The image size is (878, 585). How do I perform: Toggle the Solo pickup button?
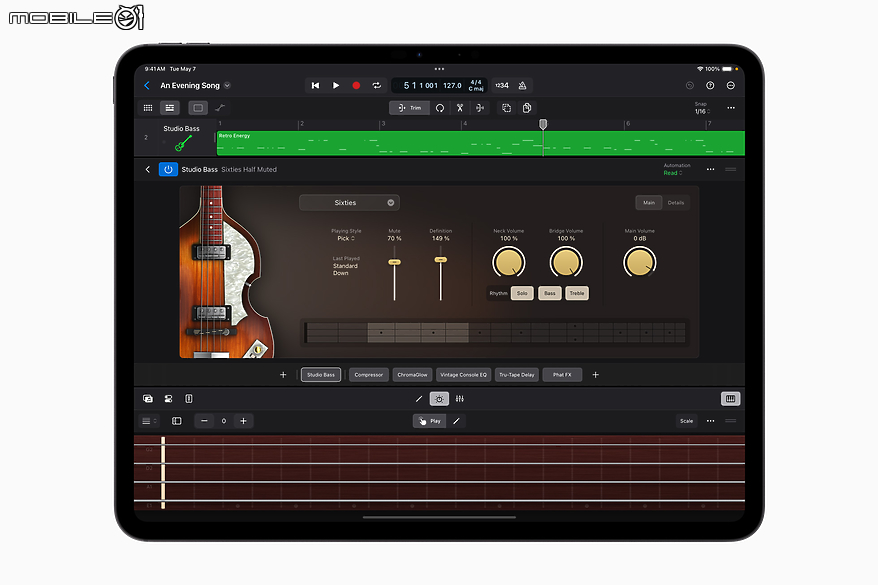click(x=522, y=293)
